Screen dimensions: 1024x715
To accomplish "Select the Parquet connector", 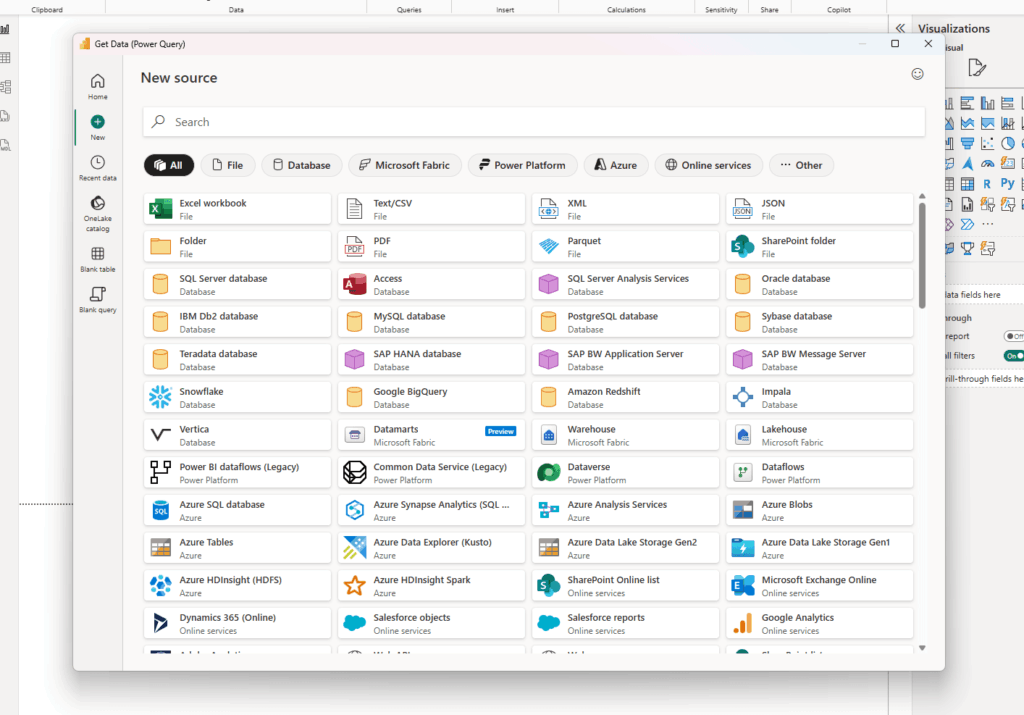I will coord(625,247).
